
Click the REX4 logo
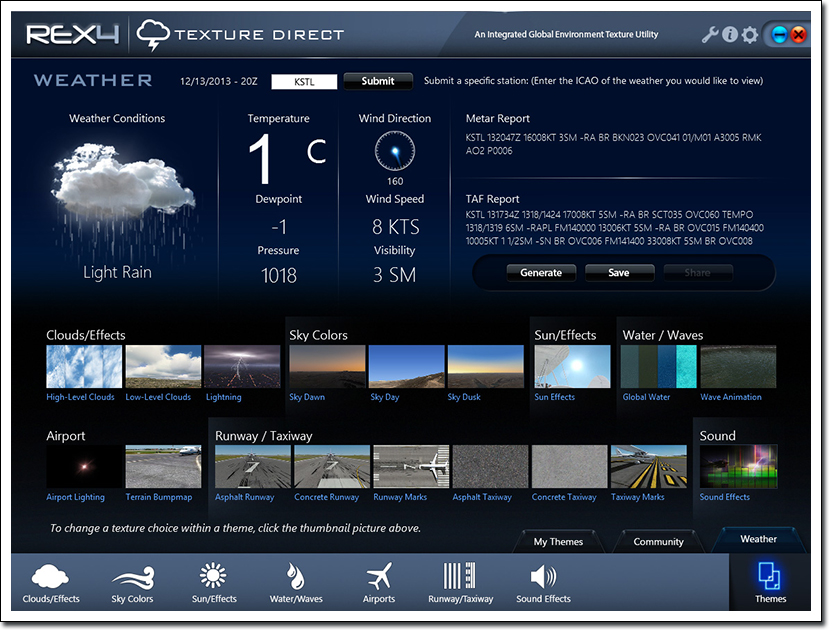coord(73,34)
